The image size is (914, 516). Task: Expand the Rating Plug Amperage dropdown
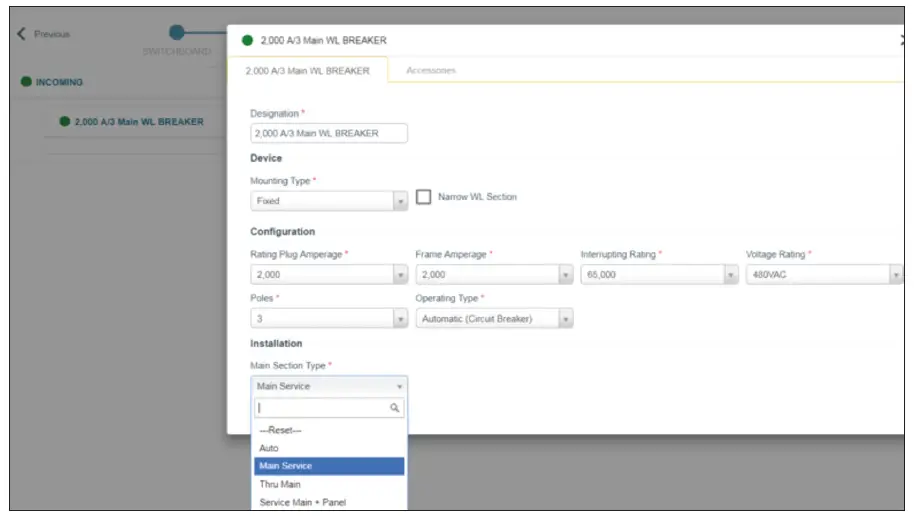click(x=329, y=275)
